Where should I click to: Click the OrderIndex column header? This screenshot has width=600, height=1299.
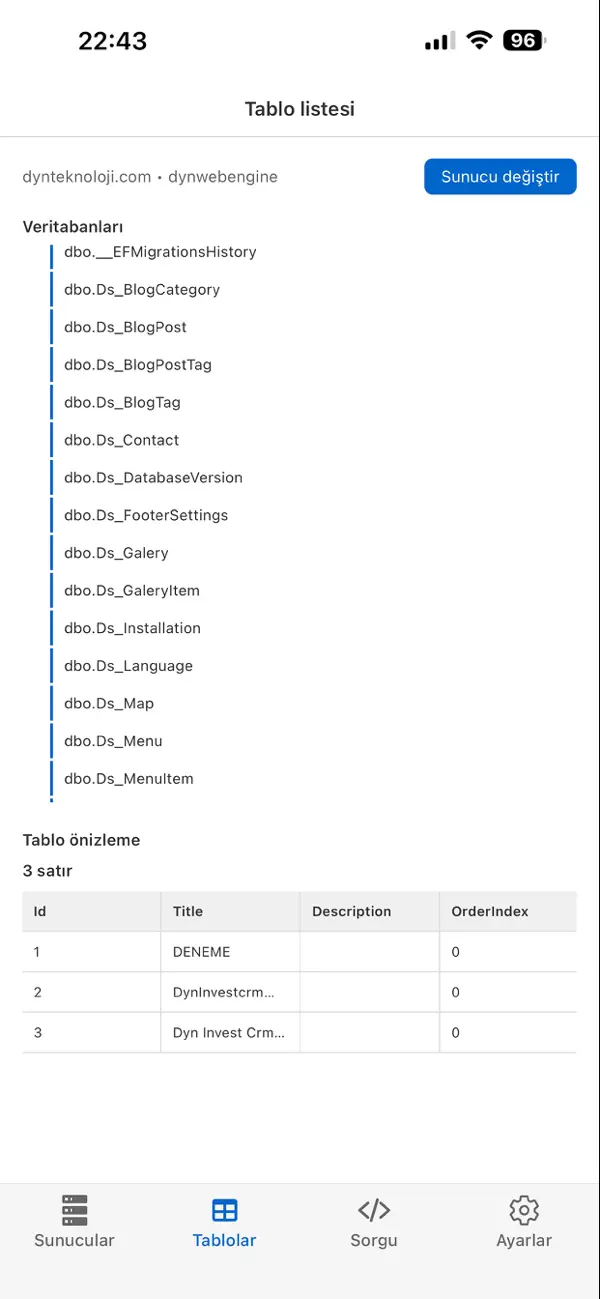(490, 911)
